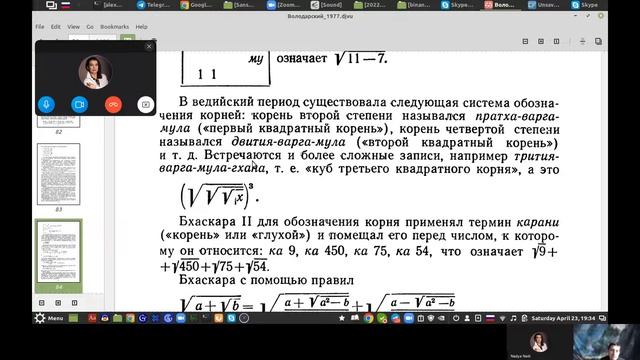Screen dimensions: 640x360
Task: Click Russian flag in bottom system tray
Action: pos(490,318)
